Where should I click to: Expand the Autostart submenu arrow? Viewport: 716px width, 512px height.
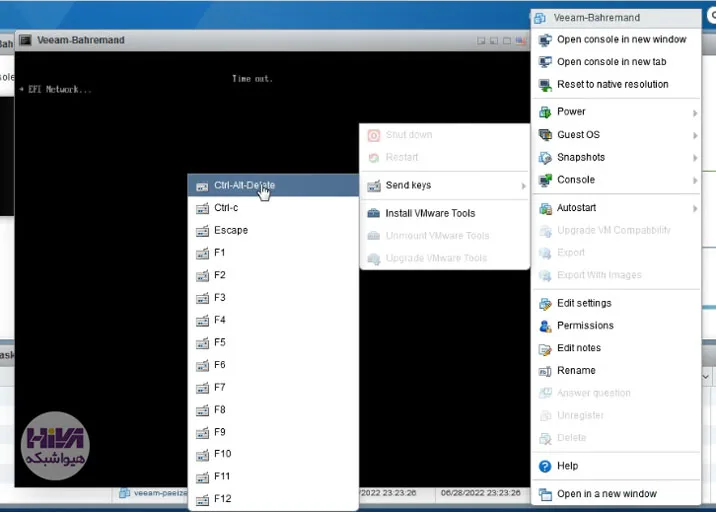tap(695, 209)
